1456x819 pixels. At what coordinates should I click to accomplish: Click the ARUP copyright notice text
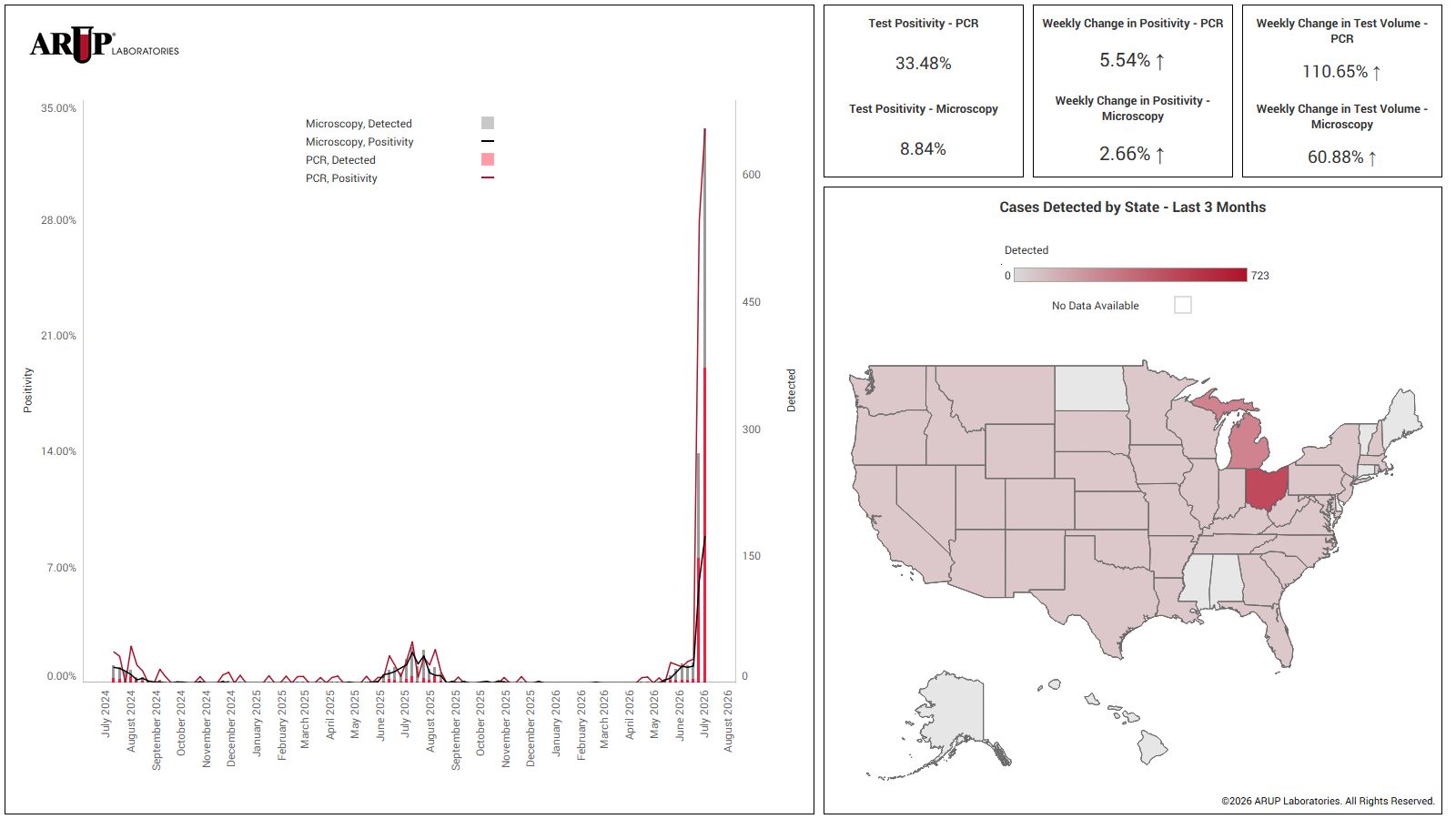(x=1328, y=801)
